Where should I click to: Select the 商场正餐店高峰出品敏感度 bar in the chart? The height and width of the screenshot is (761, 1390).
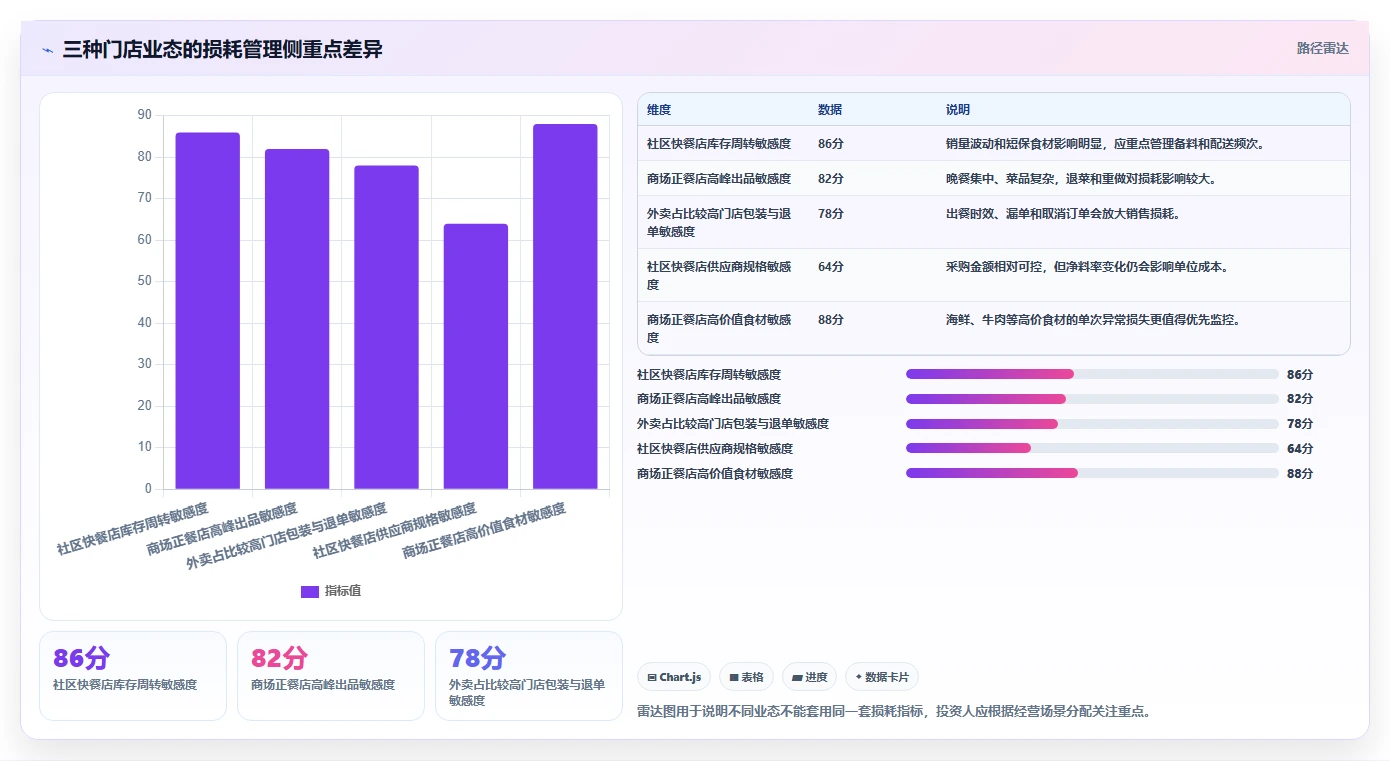click(x=297, y=319)
